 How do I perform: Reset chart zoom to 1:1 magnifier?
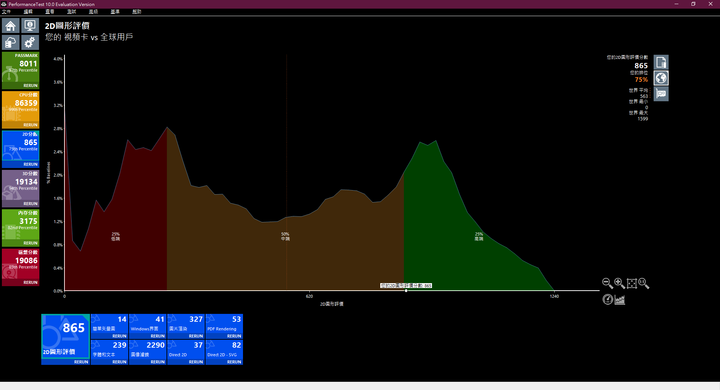[x=644, y=283]
